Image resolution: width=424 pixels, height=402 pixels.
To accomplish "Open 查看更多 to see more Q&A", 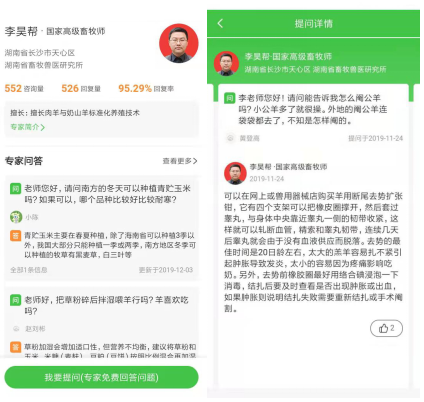I will pyautogui.click(x=180, y=161).
